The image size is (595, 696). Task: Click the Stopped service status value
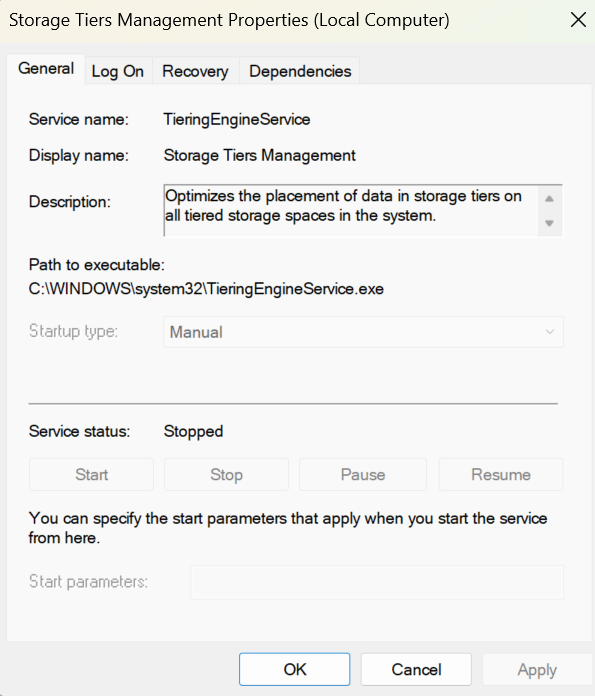[x=193, y=431]
